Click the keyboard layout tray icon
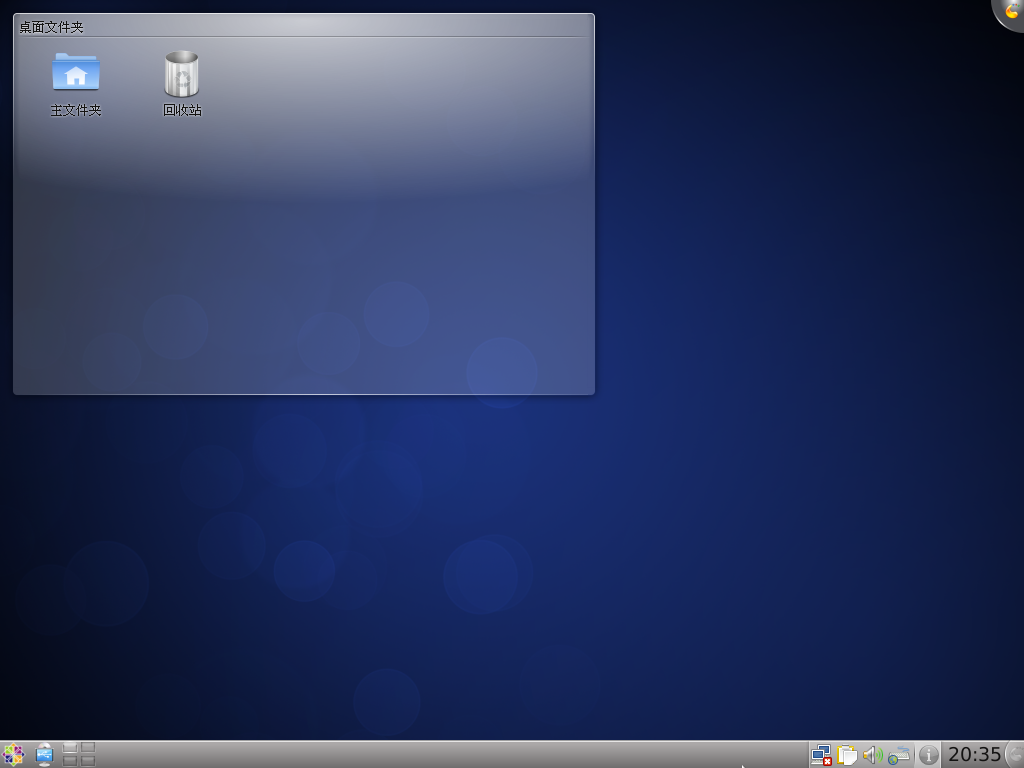Viewport: 1024px width, 768px height. [x=899, y=755]
